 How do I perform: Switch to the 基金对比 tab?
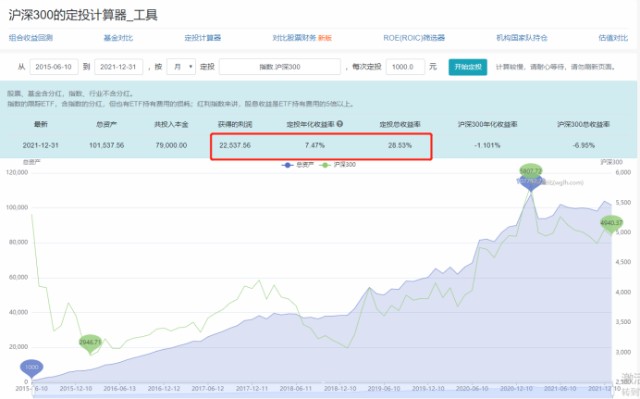pyautogui.click(x=118, y=38)
